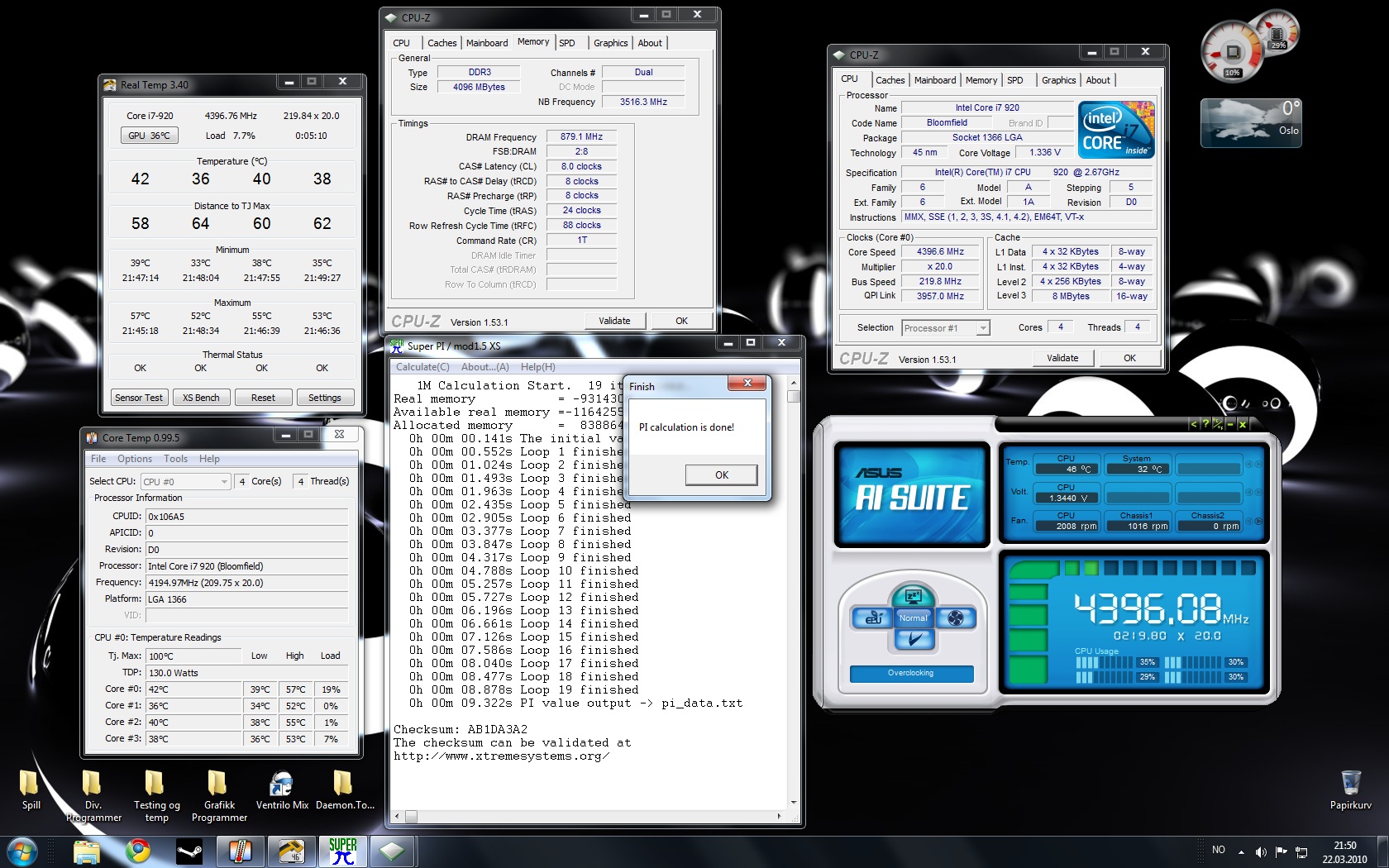
Task: Launch the Ventrilo Mix shortcut
Action: pos(282,789)
